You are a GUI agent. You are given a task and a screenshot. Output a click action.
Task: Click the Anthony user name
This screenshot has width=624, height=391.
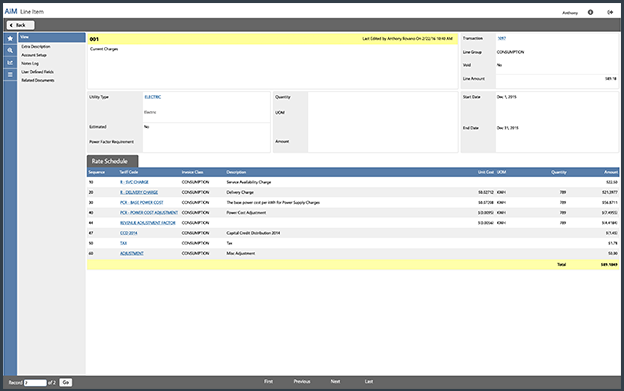click(x=570, y=13)
